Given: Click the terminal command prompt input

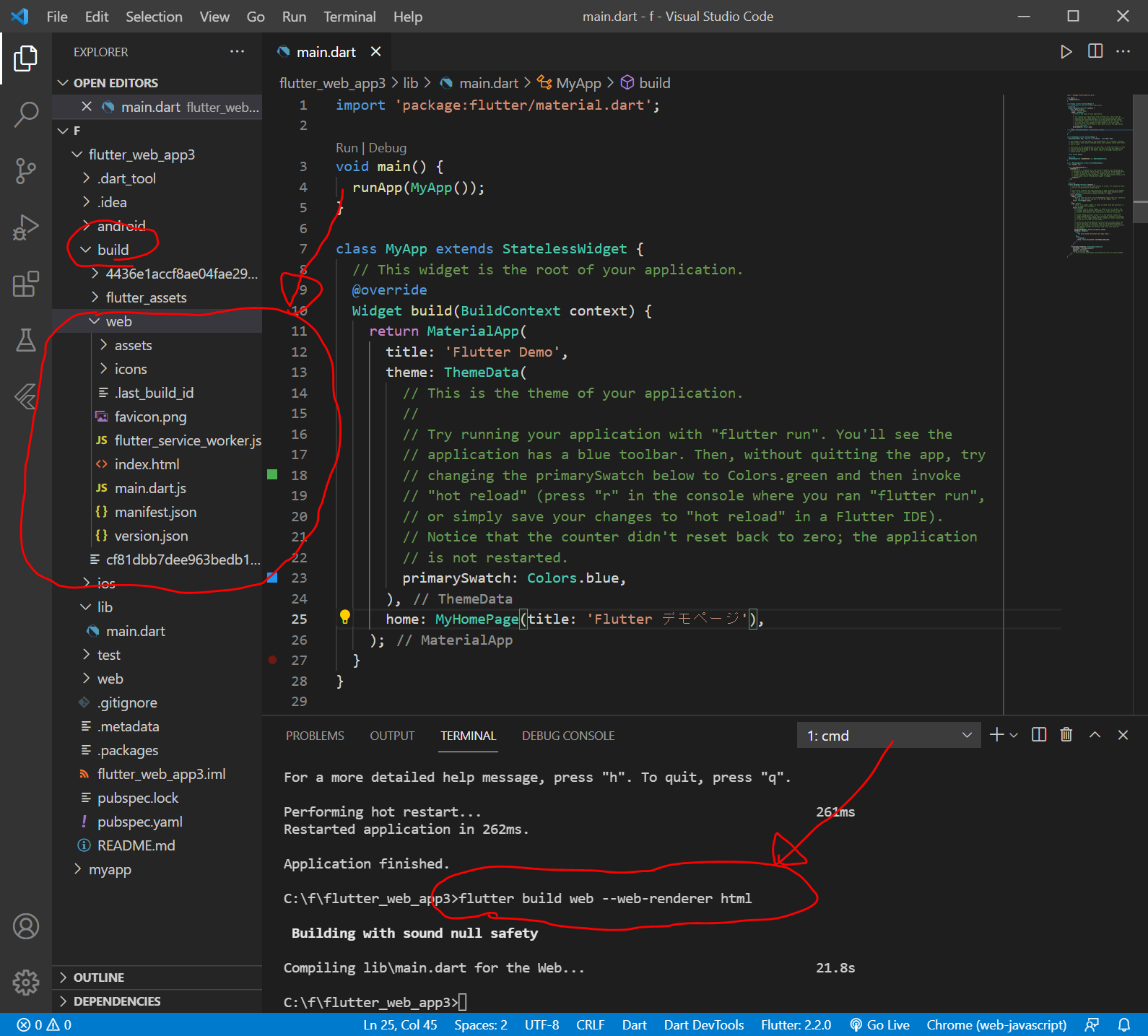Looking at the screenshot, I should [462, 1002].
